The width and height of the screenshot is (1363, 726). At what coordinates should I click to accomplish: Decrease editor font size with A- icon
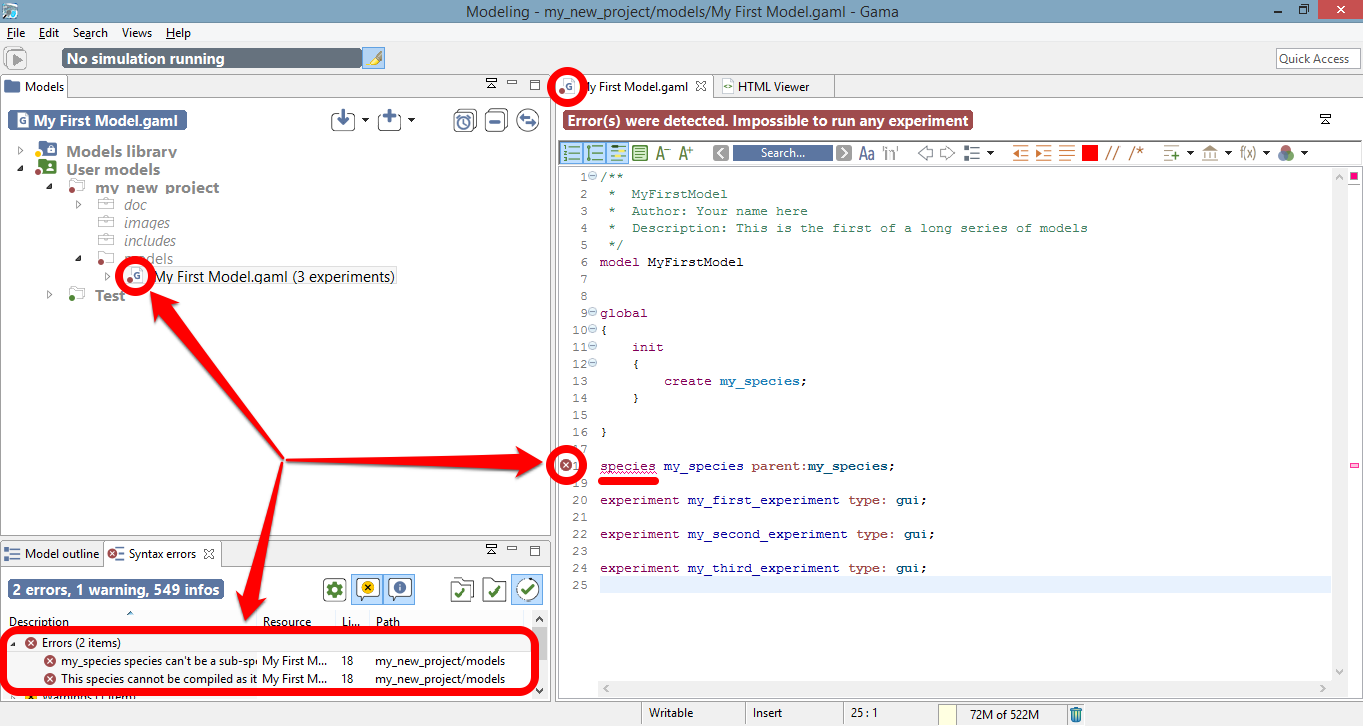coord(662,153)
